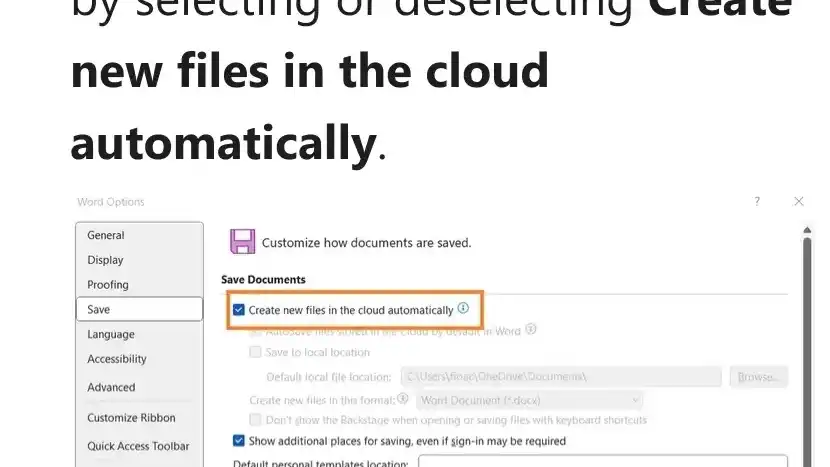This screenshot has width=830, height=467.
Task: Click the scrollbar up arrow
Action: click(807, 230)
